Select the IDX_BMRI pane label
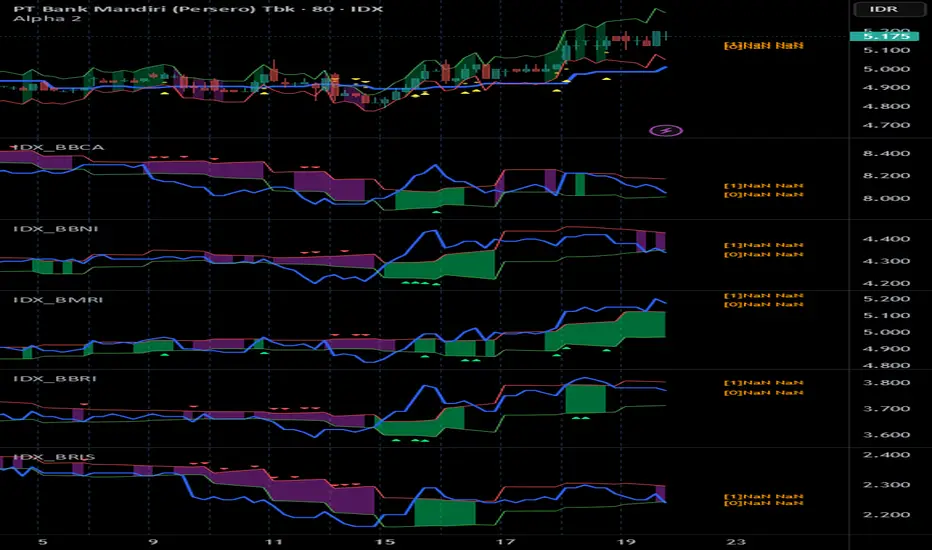 click(x=58, y=300)
